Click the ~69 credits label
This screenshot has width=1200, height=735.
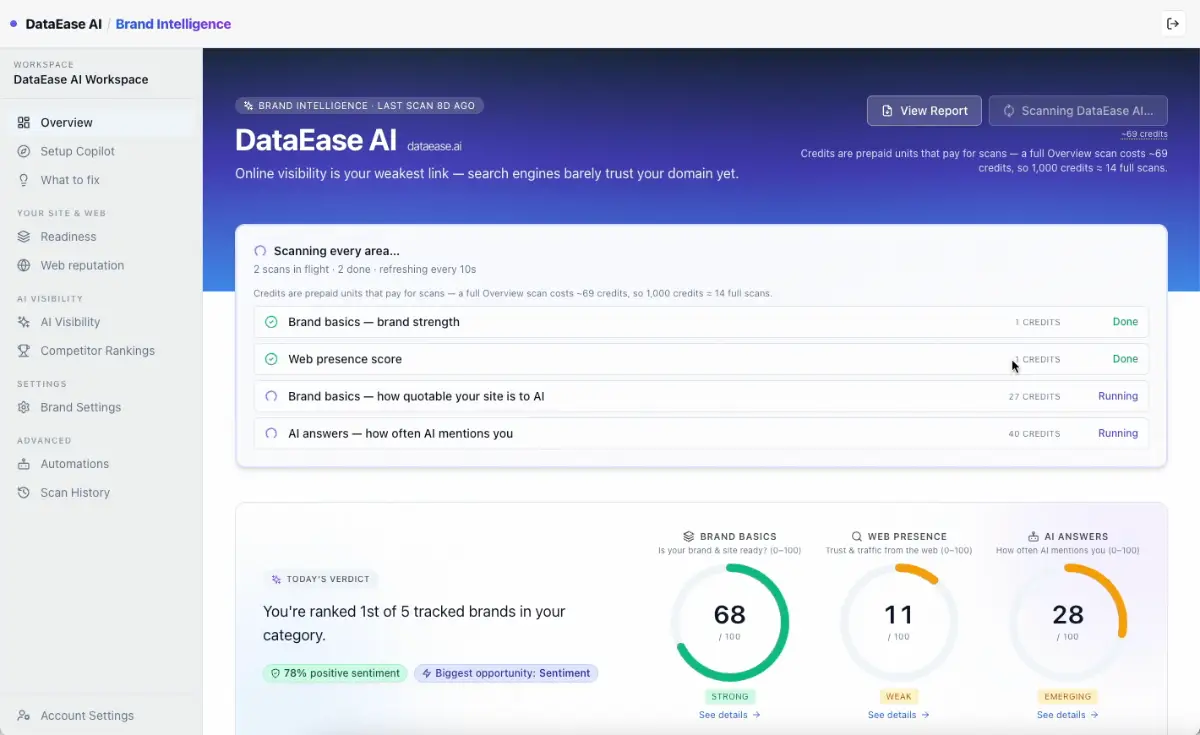[x=1144, y=134]
